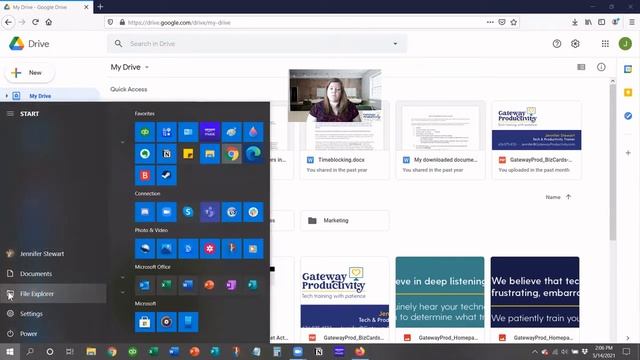Screen dimensions: 640x360
Task: Open Timeblocking.docx quick access card
Action: tap(345, 141)
